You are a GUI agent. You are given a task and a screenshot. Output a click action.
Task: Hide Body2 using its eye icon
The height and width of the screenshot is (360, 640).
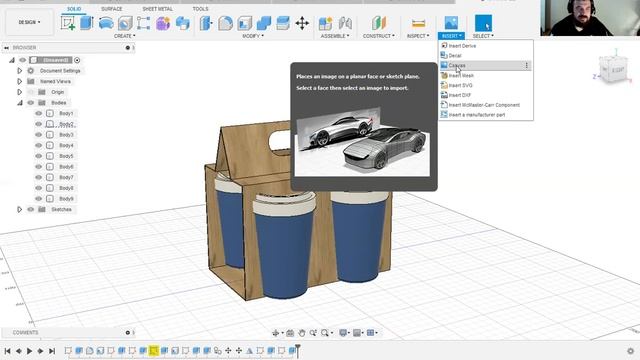[39, 124]
